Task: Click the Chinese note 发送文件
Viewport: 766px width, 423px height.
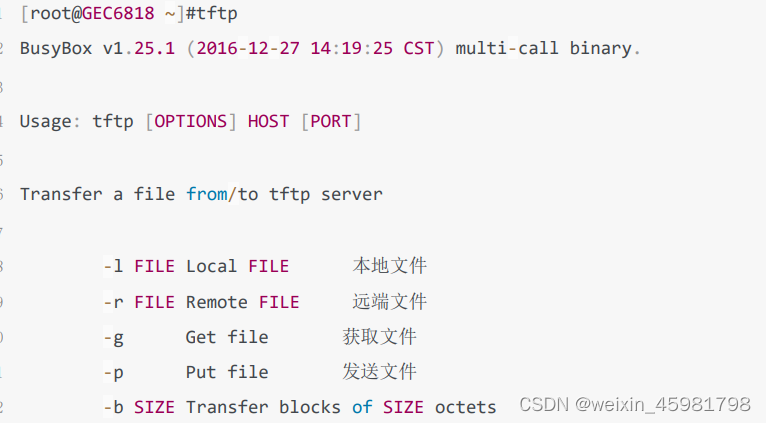Action: [380, 372]
